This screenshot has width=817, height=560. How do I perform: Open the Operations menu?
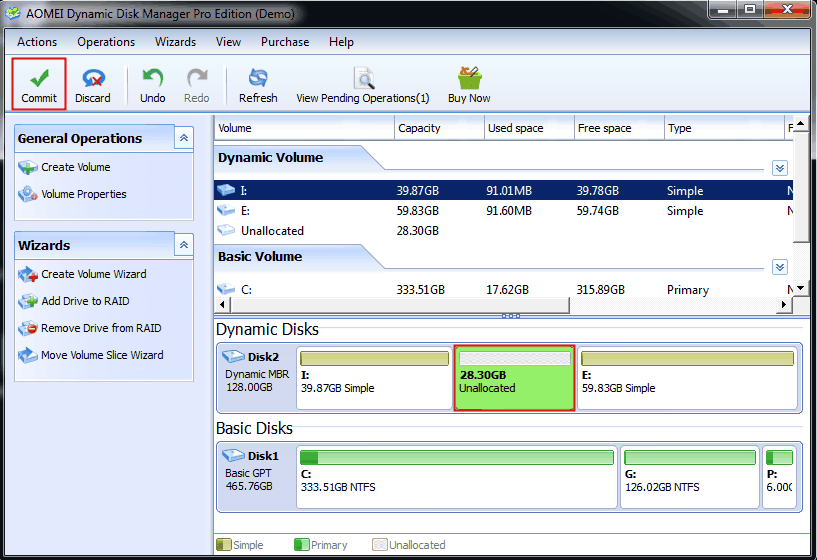click(x=106, y=42)
